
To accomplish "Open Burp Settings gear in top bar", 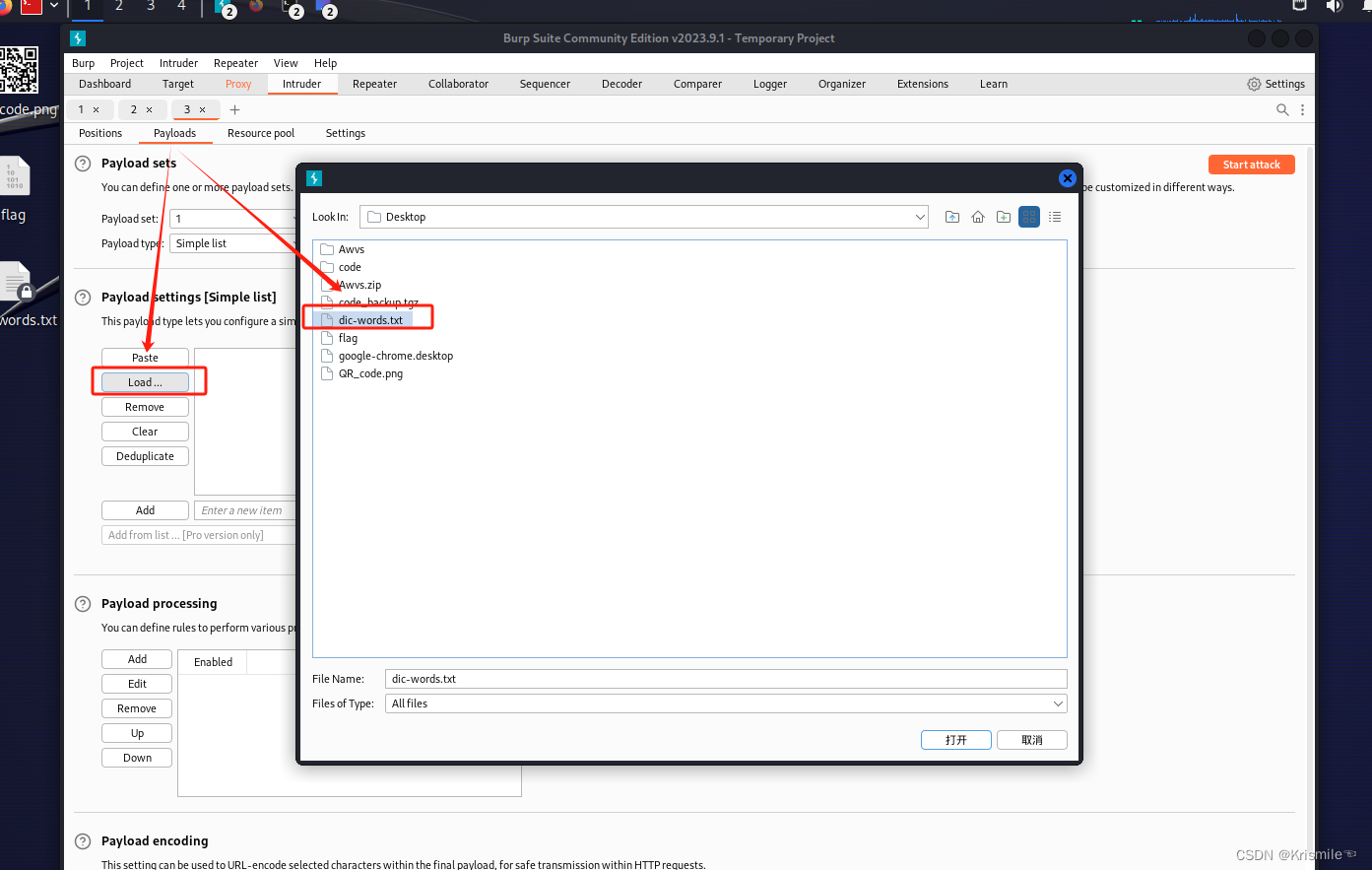I will (x=1275, y=84).
